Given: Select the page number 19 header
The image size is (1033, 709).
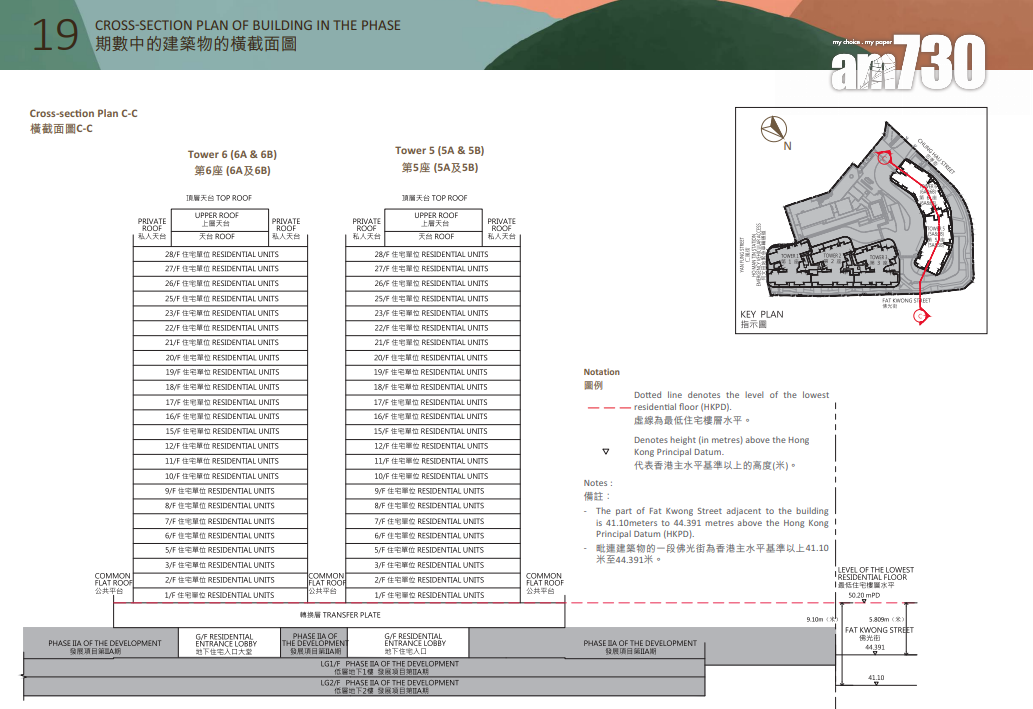Looking at the screenshot, I should point(55,33).
